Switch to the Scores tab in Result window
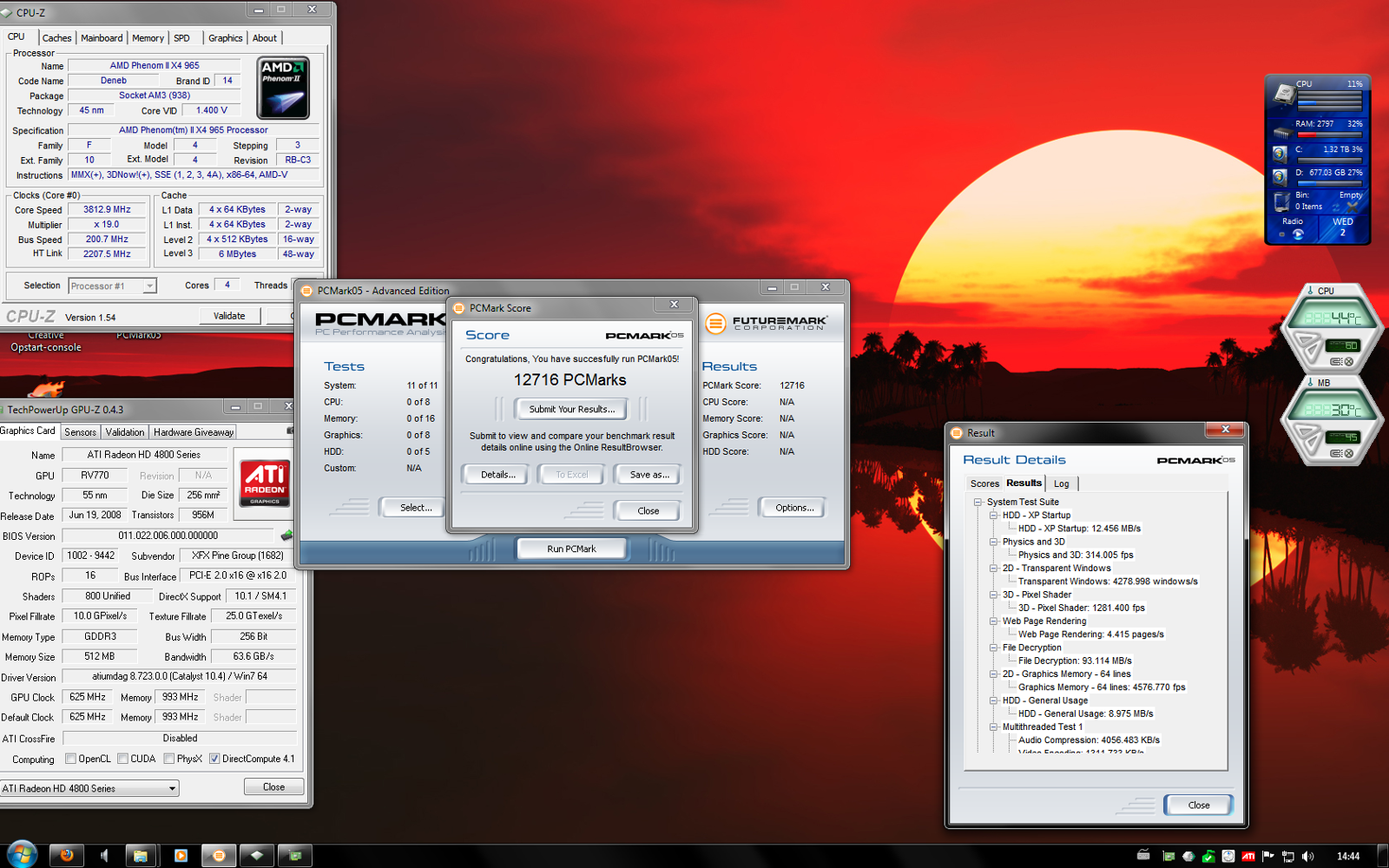This screenshot has width=1389, height=868. (x=984, y=483)
